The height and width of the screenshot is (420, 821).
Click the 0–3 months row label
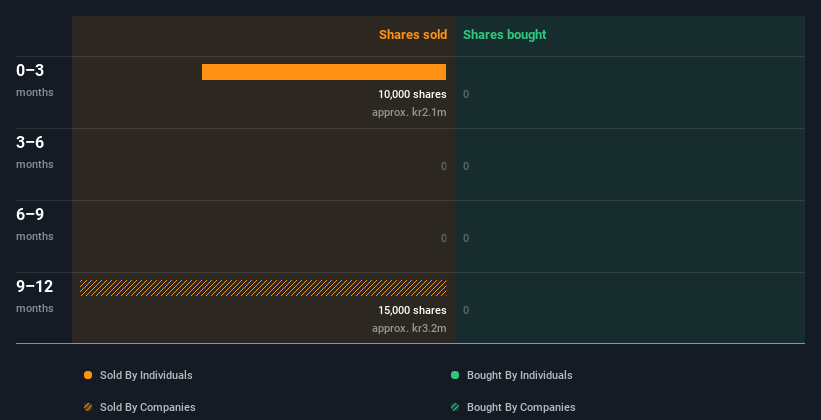[x=35, y=80]
